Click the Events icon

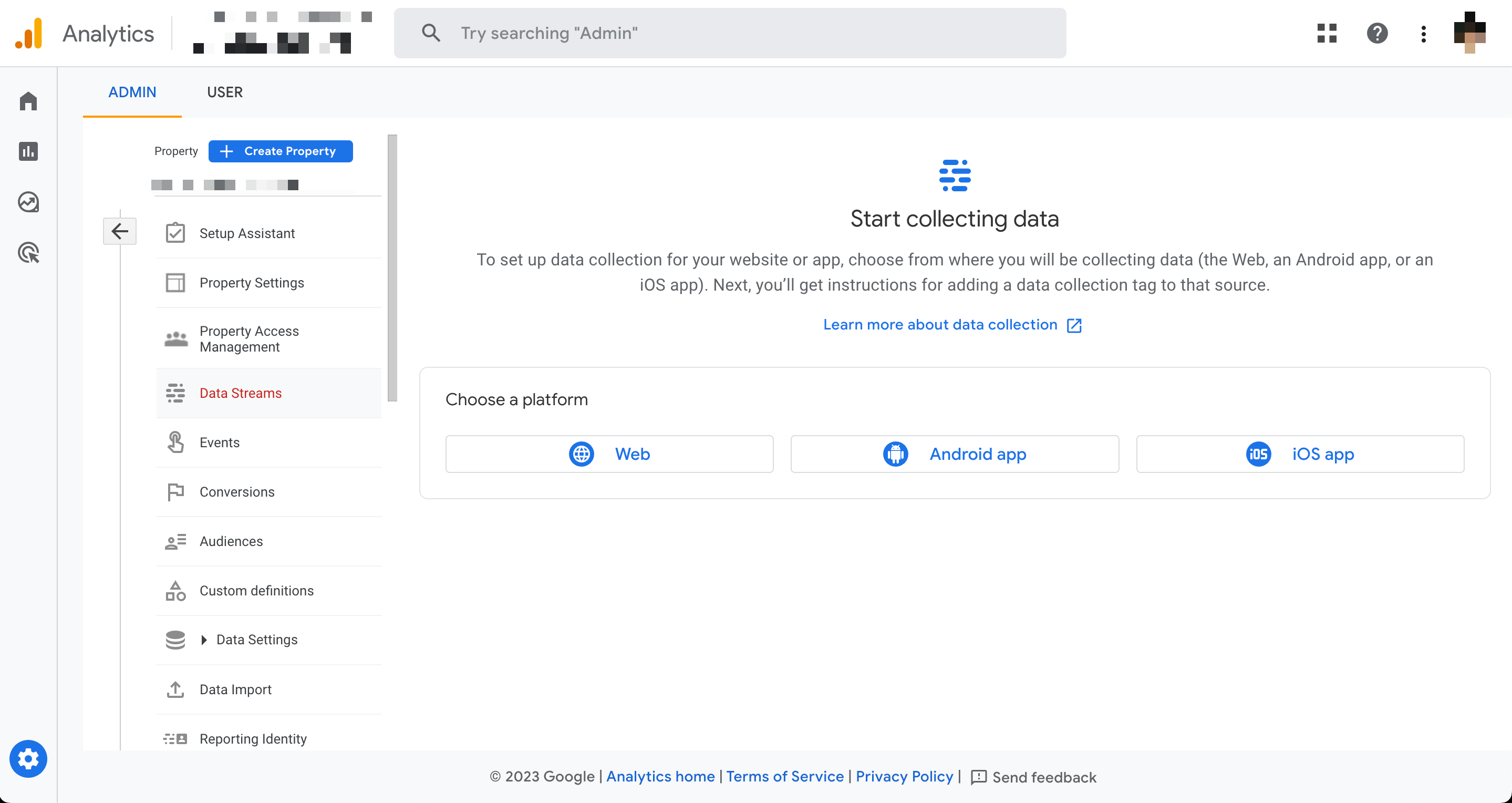(x=175, y=442)
